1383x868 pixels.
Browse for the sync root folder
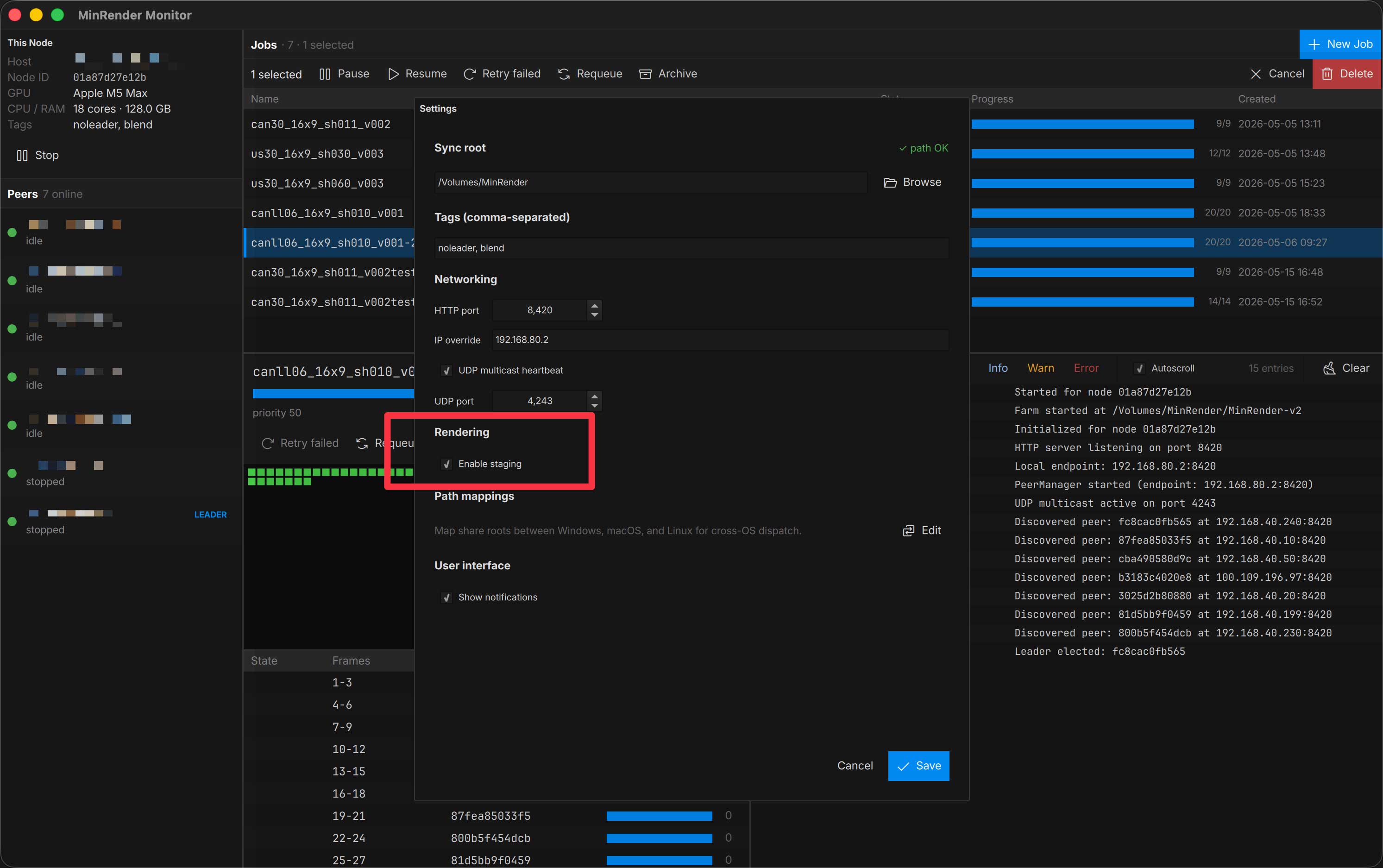912,182
